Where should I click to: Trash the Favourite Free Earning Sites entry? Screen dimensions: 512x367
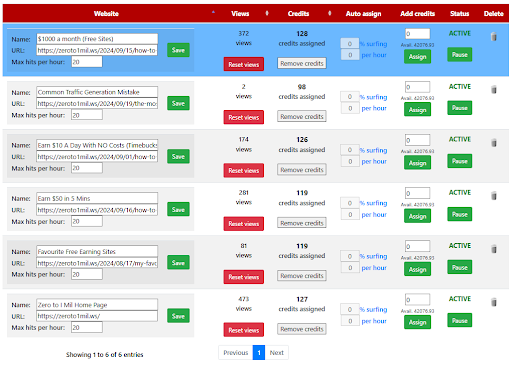click(494, 249)
